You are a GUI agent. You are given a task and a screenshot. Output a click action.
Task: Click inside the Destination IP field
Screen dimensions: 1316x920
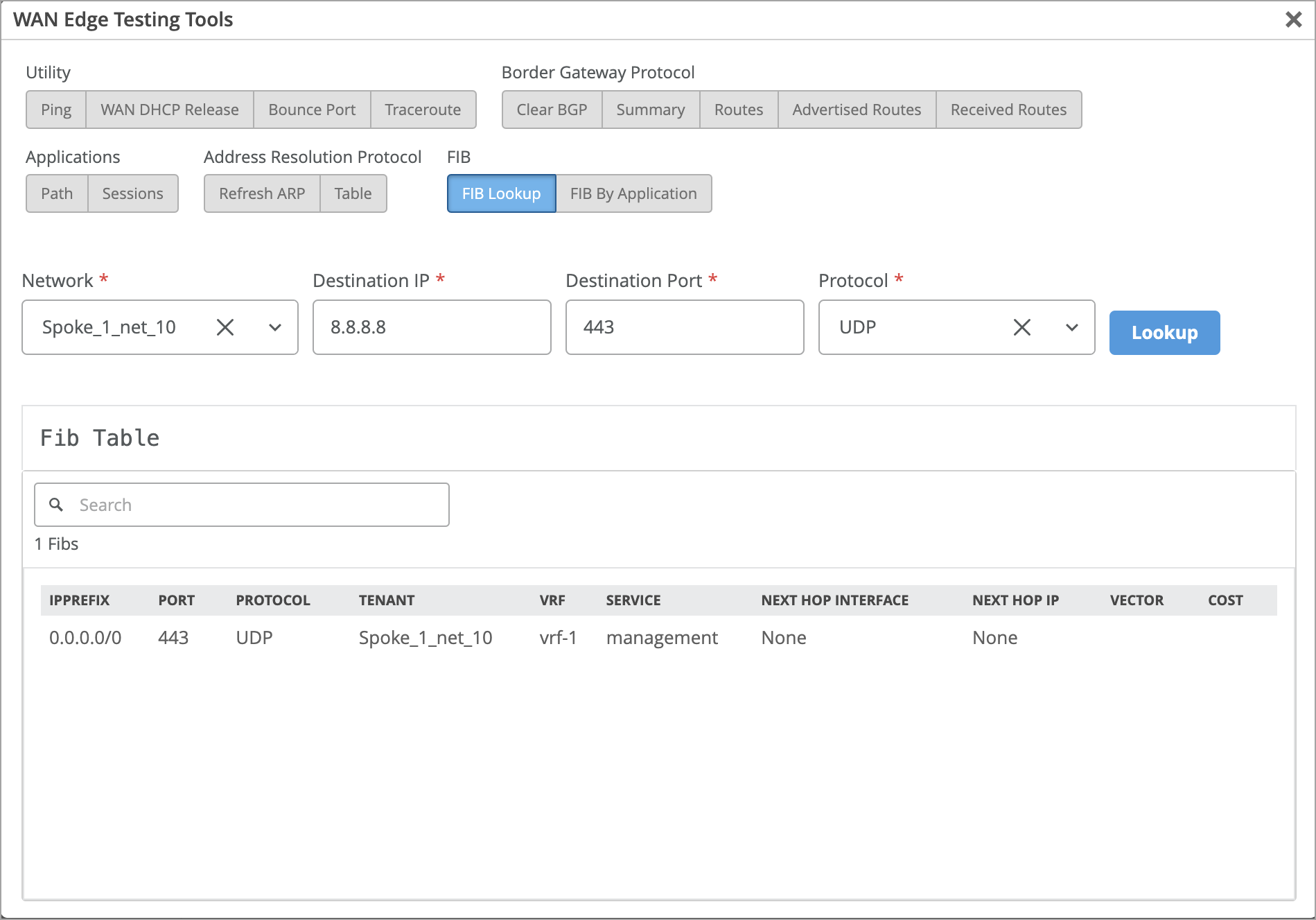click(x=431, y=327)
